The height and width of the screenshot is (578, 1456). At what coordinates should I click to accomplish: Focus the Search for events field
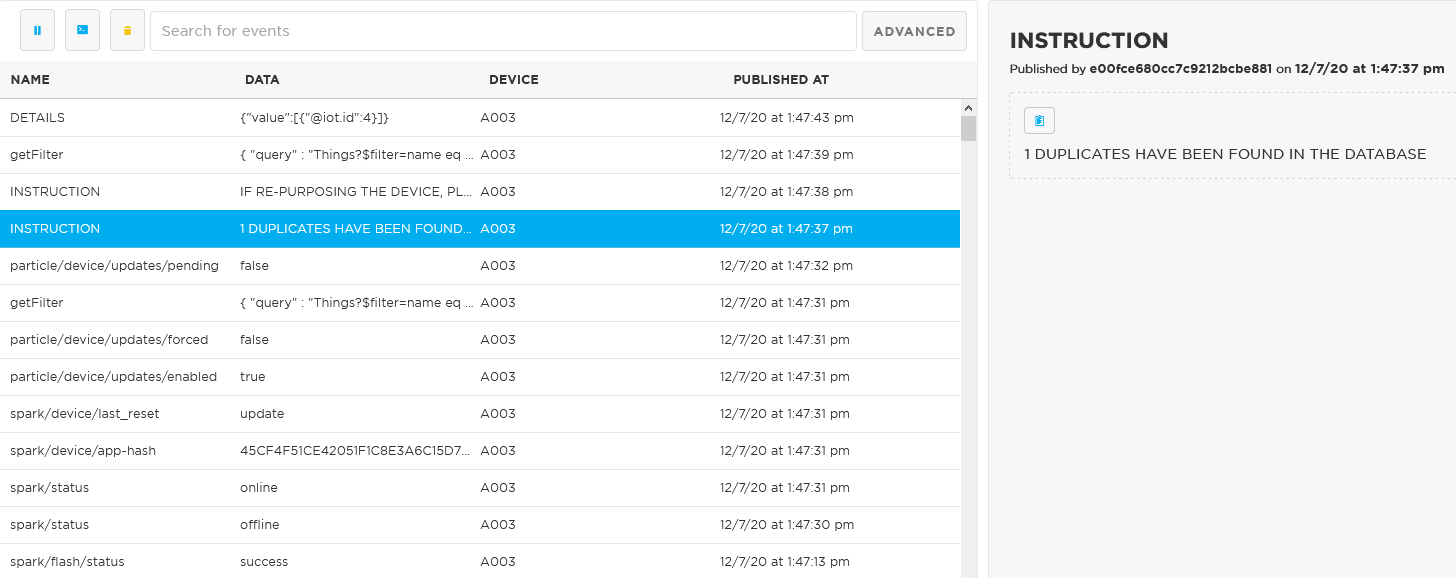point(503,31)
